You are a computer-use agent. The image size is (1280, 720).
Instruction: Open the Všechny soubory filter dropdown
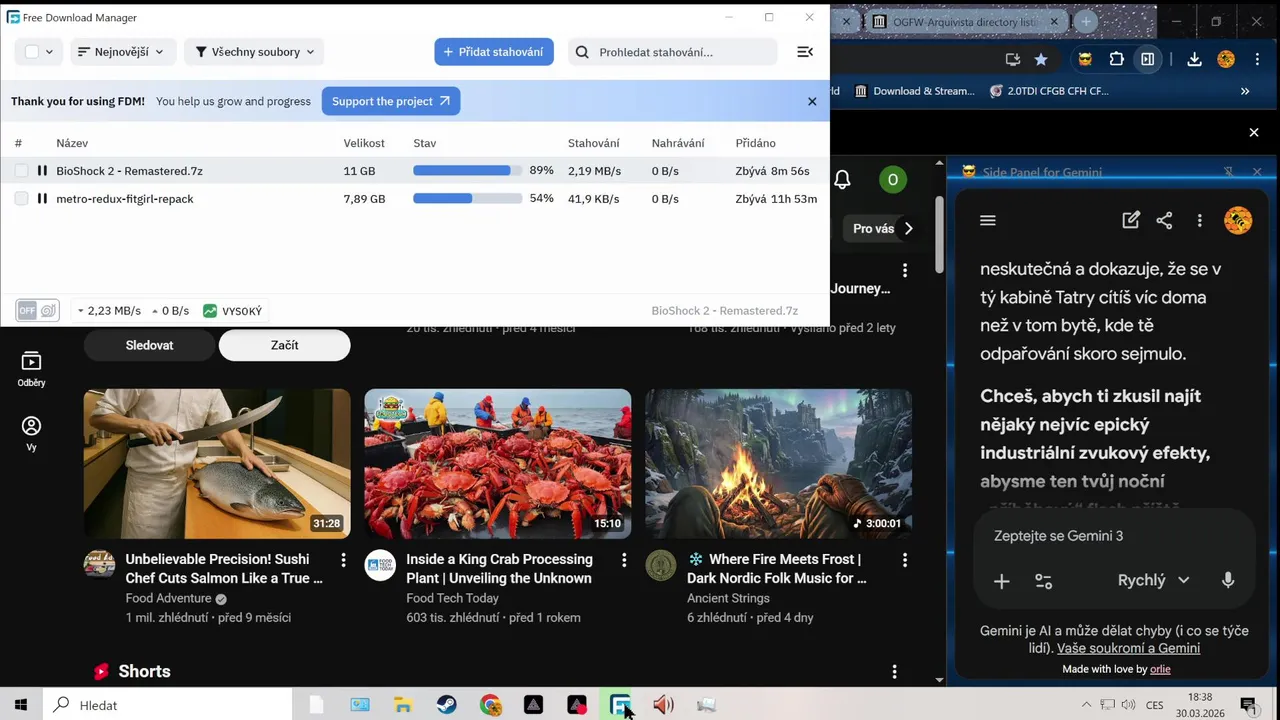click(255, 52)
